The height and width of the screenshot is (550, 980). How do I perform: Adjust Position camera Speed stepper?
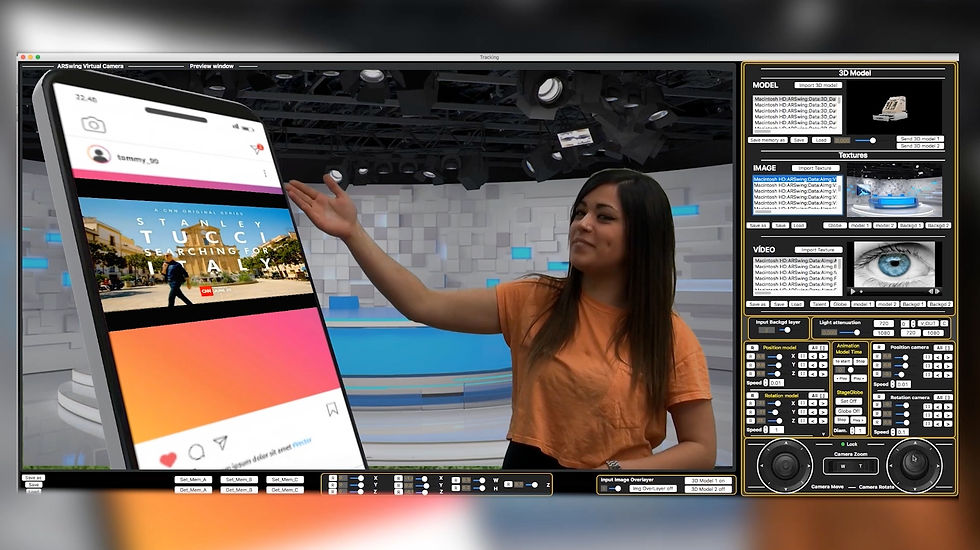[x=892, y=384]
